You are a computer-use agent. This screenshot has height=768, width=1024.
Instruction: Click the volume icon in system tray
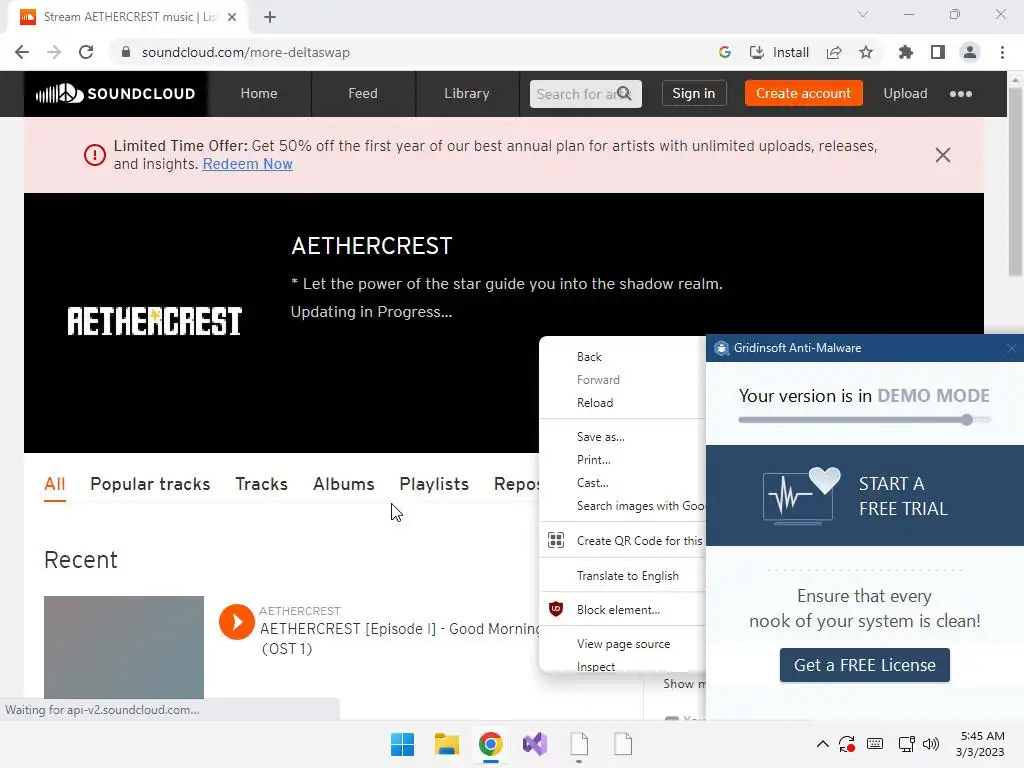(931, 744)
